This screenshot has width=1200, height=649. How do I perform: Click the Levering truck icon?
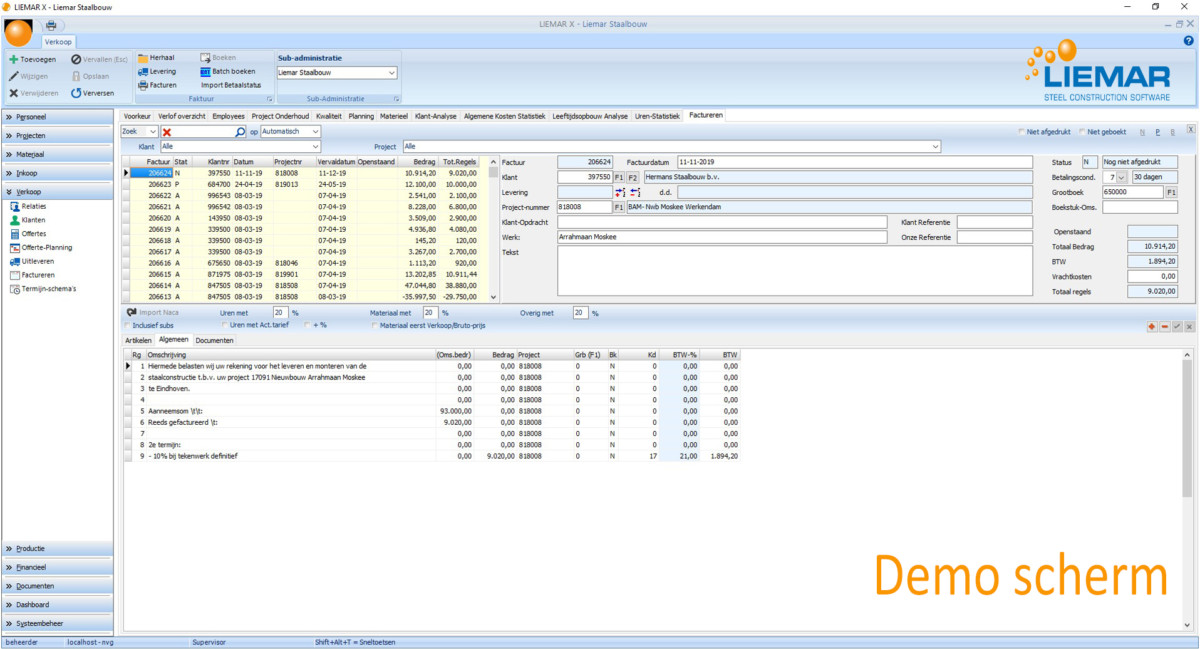coord(143,71)
